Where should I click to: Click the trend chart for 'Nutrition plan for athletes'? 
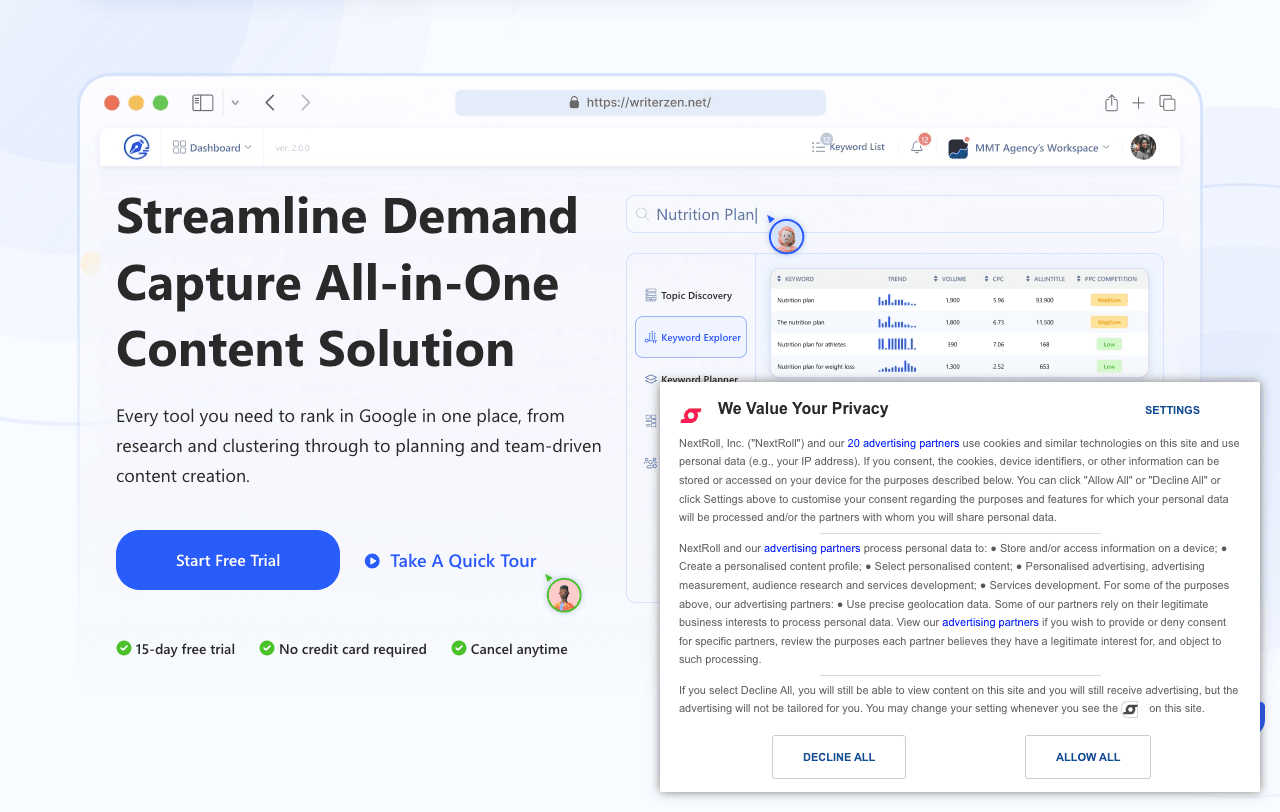(x=897, y=344)
